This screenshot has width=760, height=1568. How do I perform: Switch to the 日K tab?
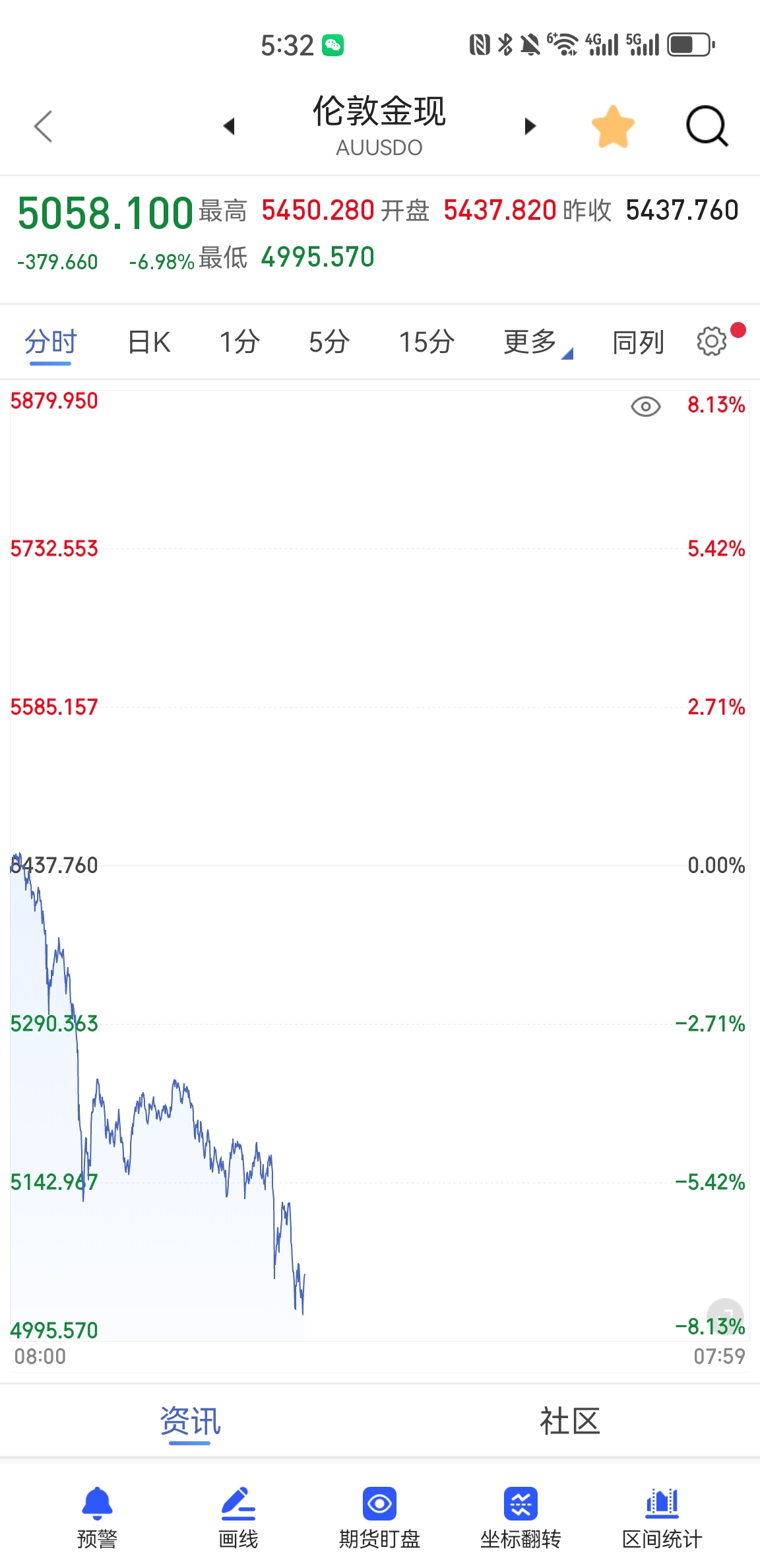[x=149, y=342]
